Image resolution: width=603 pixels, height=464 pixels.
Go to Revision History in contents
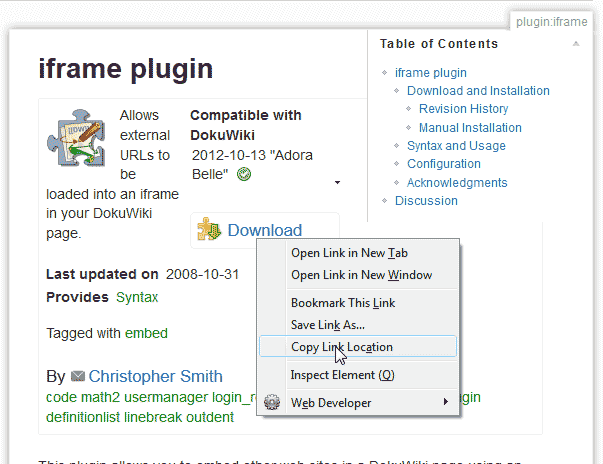point(463,109)
